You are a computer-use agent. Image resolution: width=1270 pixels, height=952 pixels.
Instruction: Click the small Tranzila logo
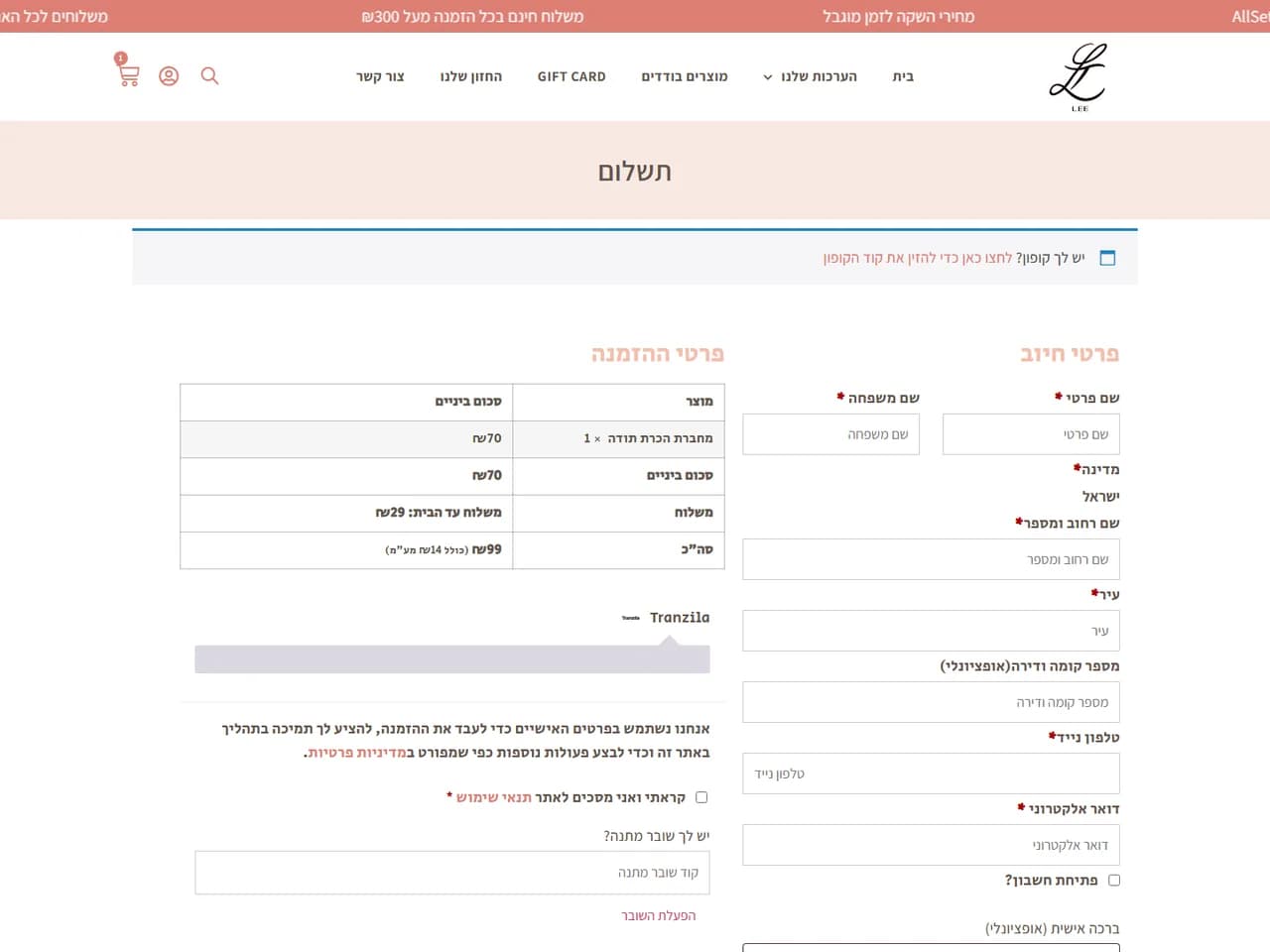click(630, 618)
